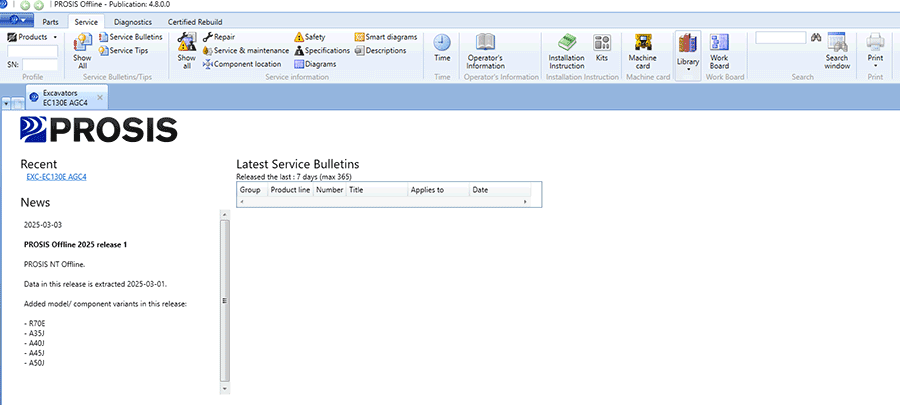Open the Search window
This screenshot has width=900, height=405.
point(837,50)
